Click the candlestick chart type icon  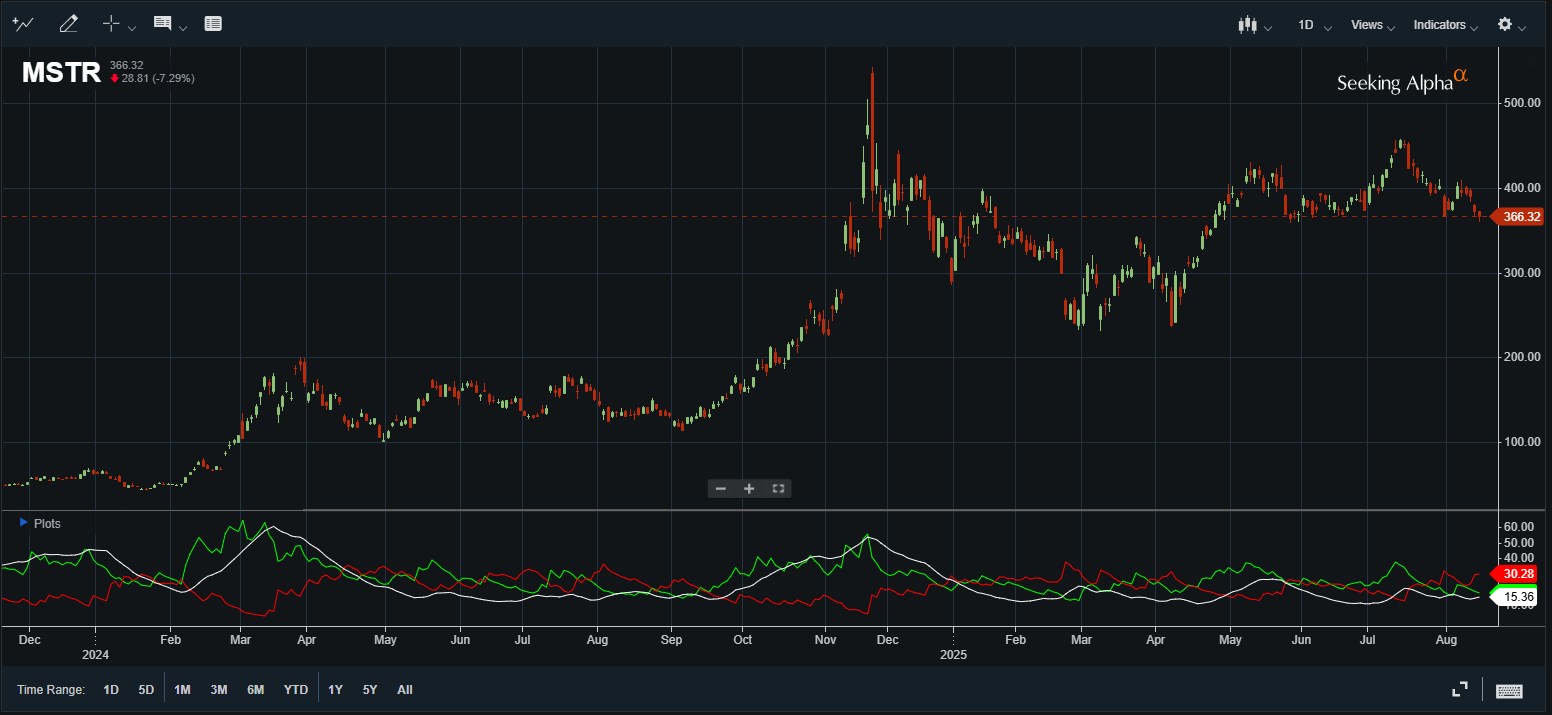click(1247, 25)
